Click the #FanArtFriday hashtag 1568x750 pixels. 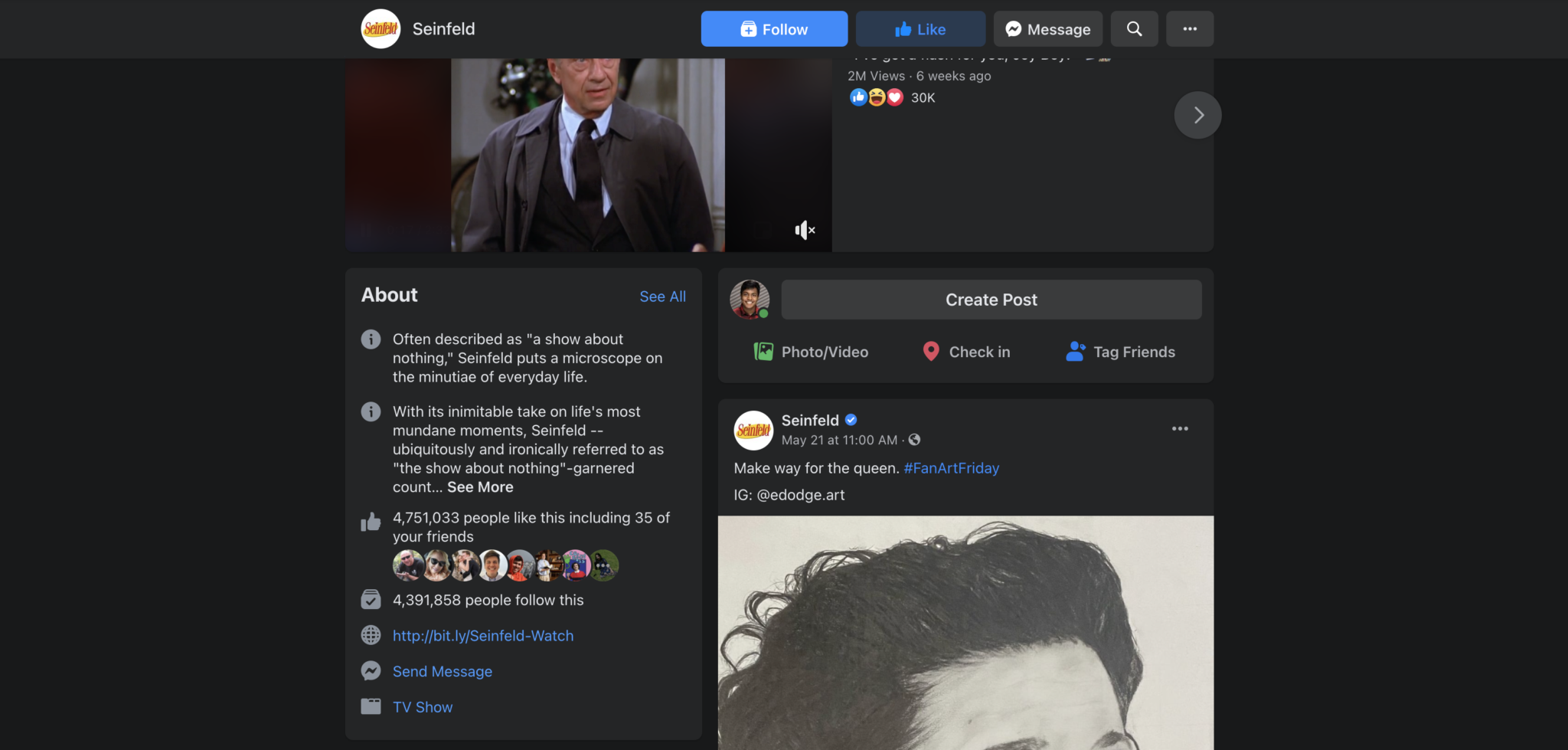tap(951, 468)
